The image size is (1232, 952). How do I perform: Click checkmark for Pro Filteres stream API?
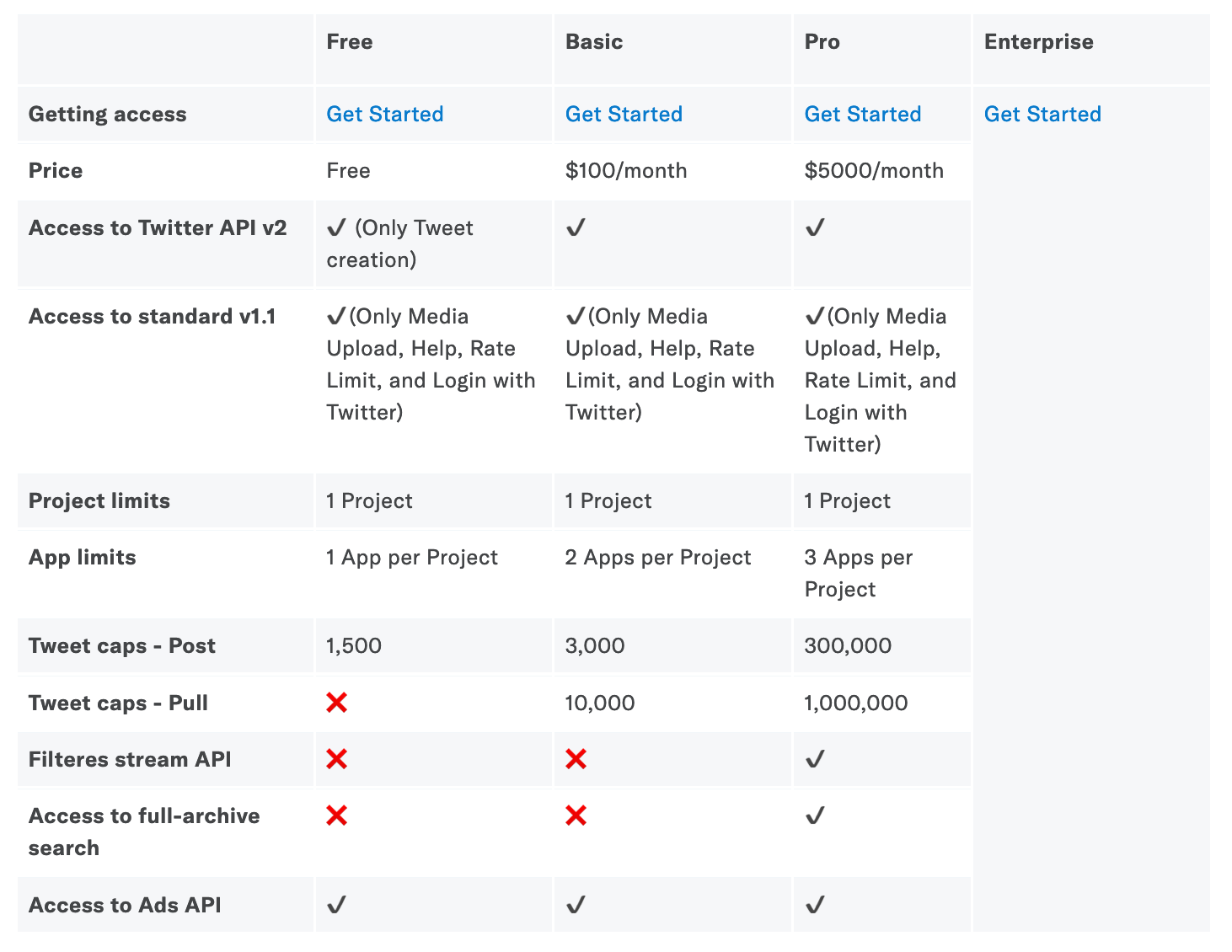click(x=815, y=759)
